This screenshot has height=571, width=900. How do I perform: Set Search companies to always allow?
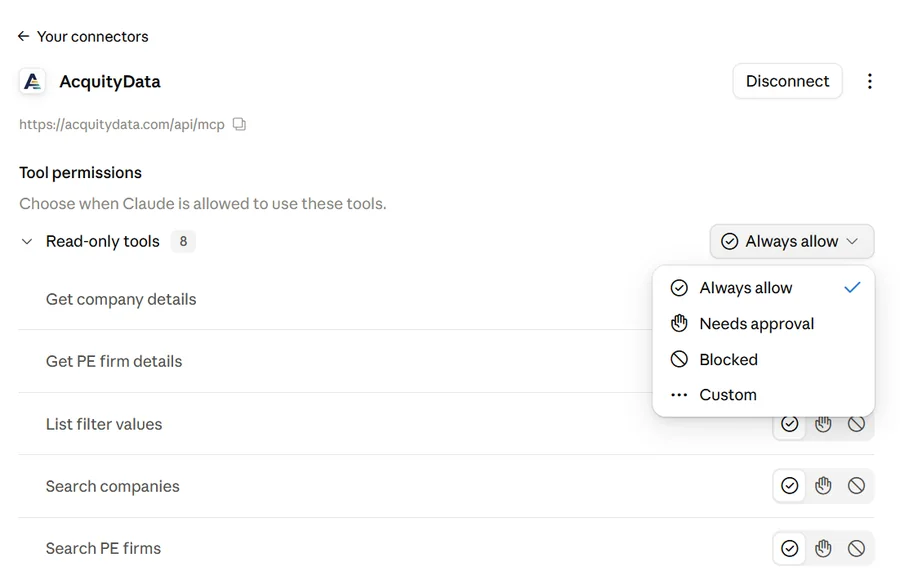point(789,486)
